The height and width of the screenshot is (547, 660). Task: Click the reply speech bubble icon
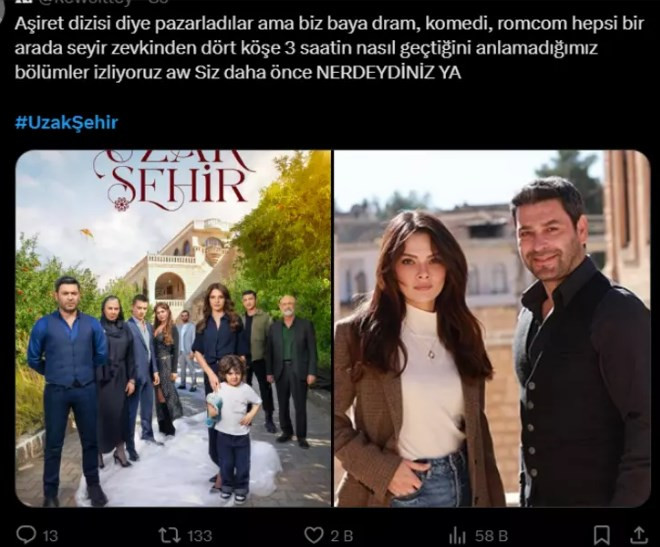pyautogui.click(x=26, y=535)
